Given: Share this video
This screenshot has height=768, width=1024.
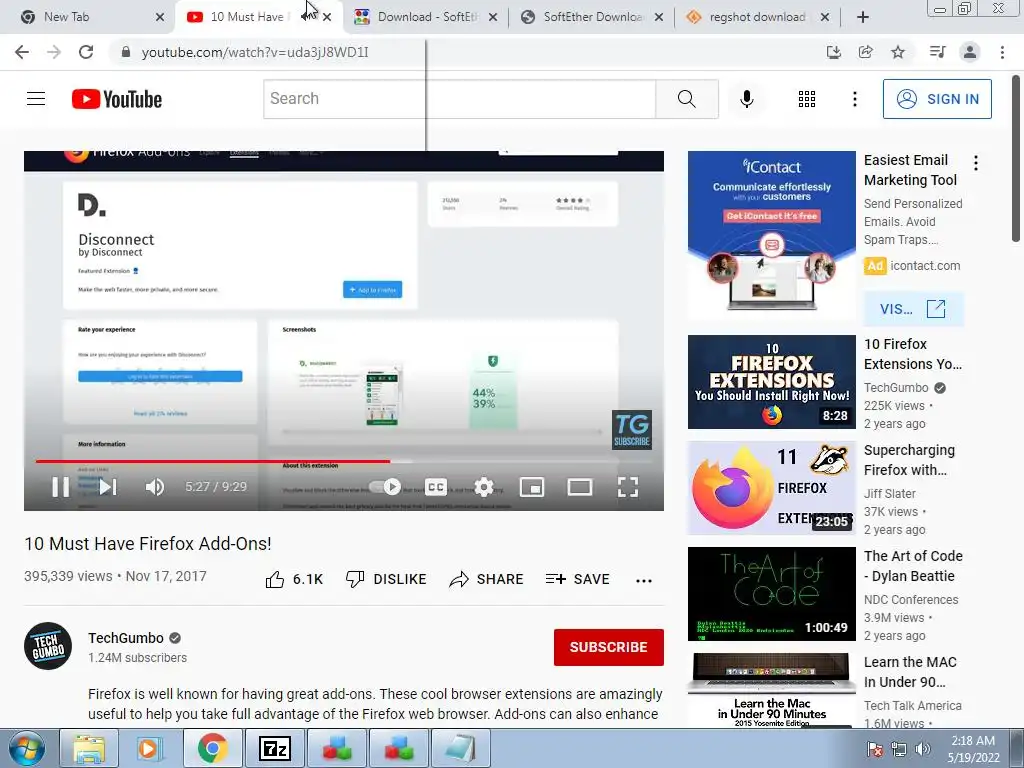Looking at the screenshot, I should (487, 579).
